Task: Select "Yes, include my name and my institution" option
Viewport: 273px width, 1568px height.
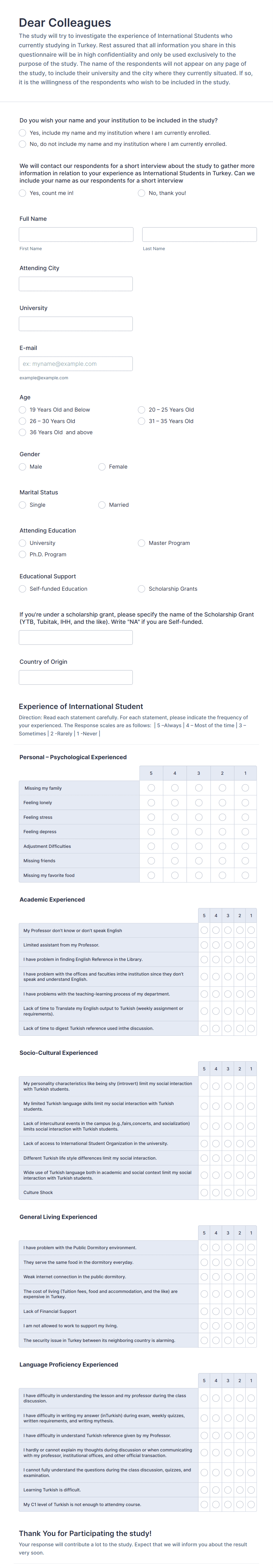Action: tap(23, 133)
